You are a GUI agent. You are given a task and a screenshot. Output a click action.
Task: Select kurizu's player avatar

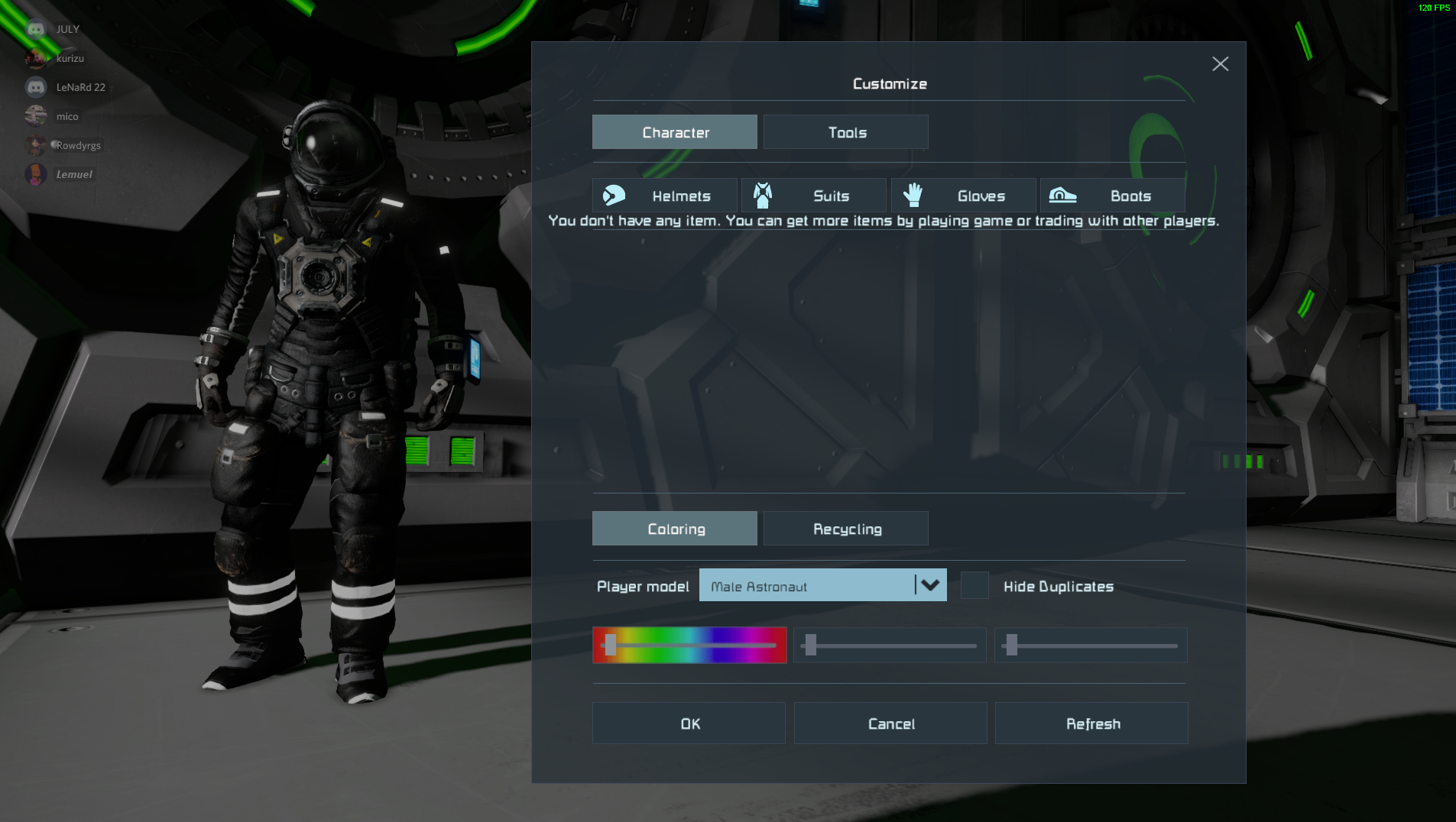point(36,58)
